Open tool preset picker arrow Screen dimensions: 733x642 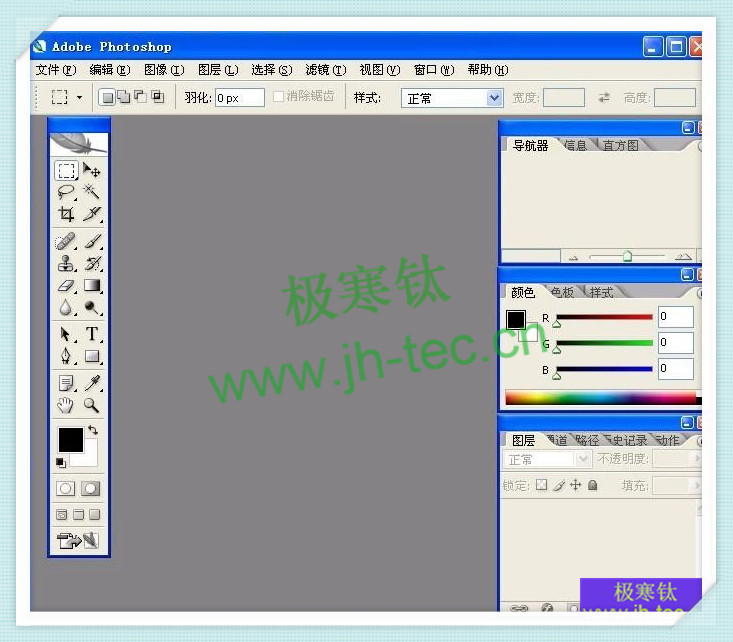(x=79, y=97)
